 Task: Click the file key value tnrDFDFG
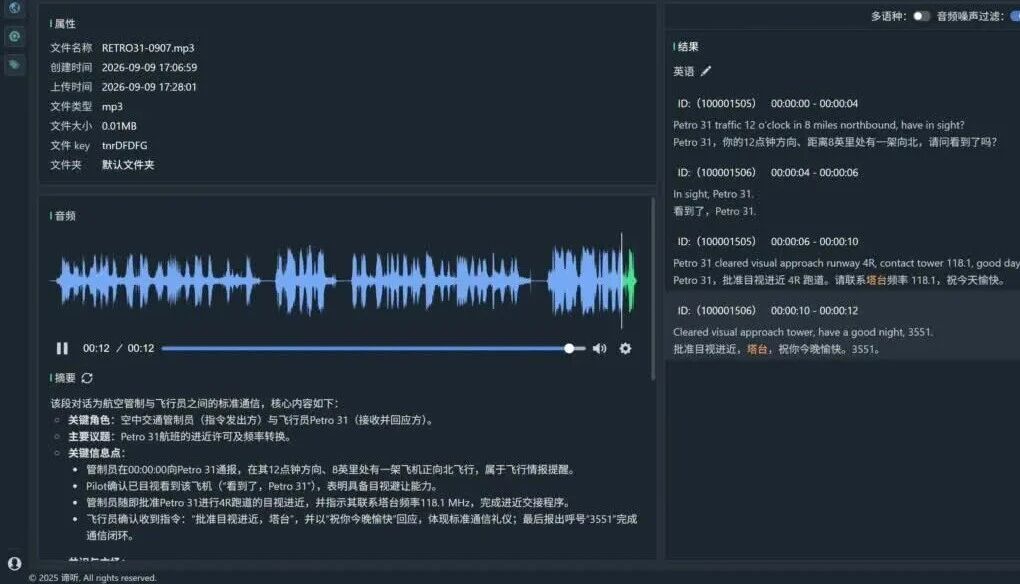[x=124, y=146]
